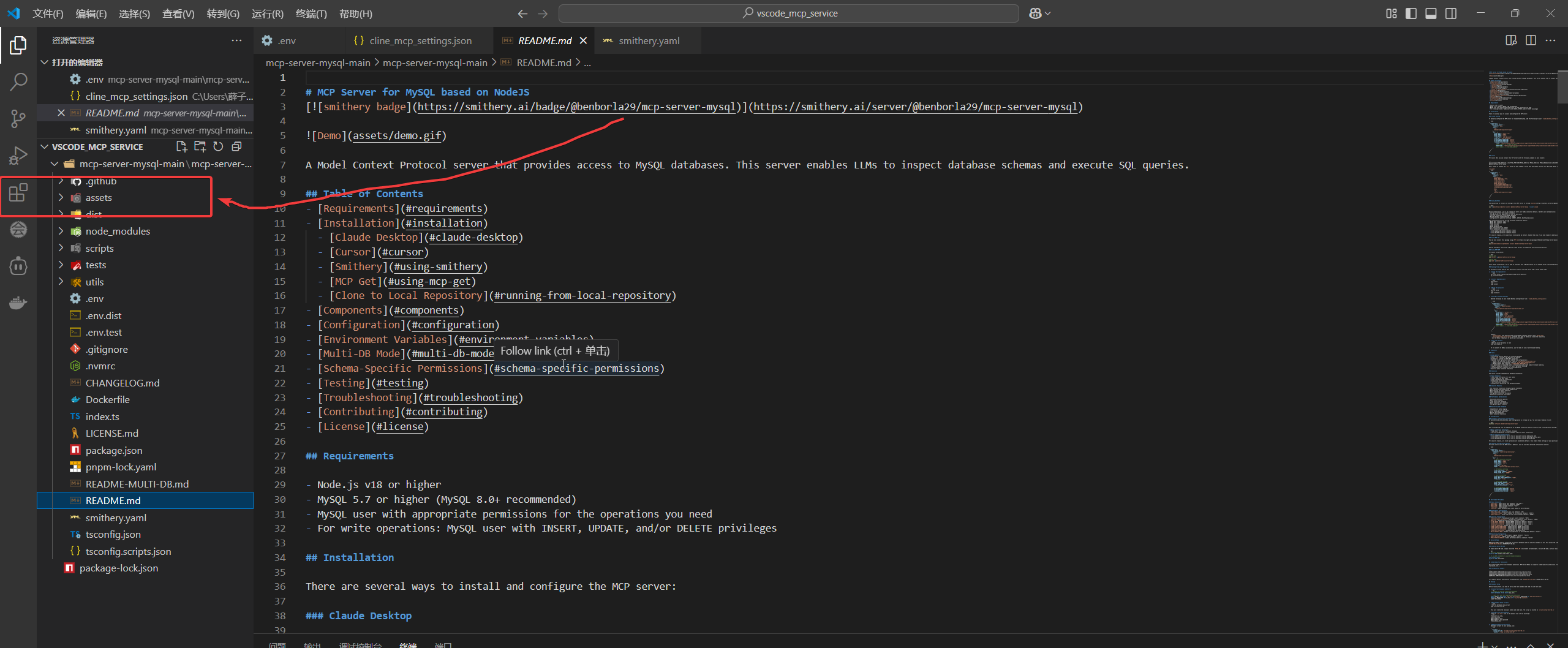Image resolution: width=1568 pixels, height=648 pixels.
Task: Close the README.md tab
Action: click(583, 40)
